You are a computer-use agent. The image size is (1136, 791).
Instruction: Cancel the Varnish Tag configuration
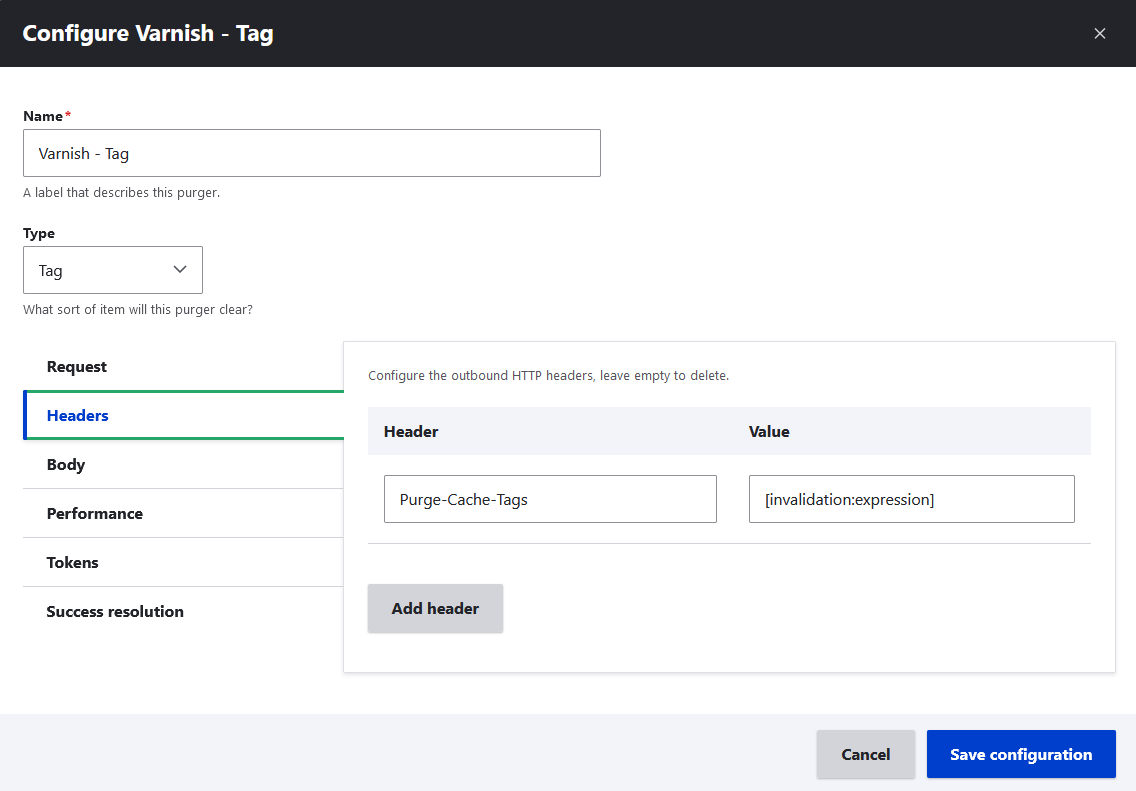click(x=865, y=754)
